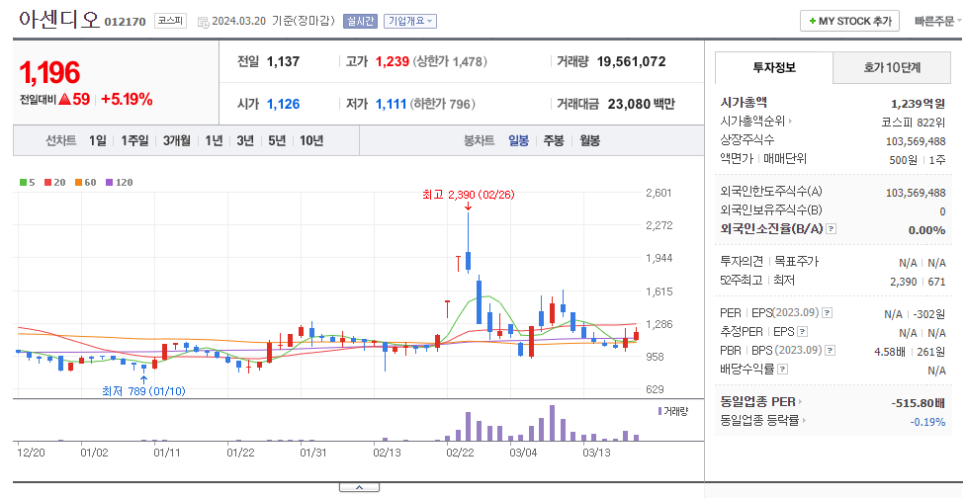The image size is (966, 498).
Task: Click red 20-day moving average legend marker
Action: click(47, 182)
